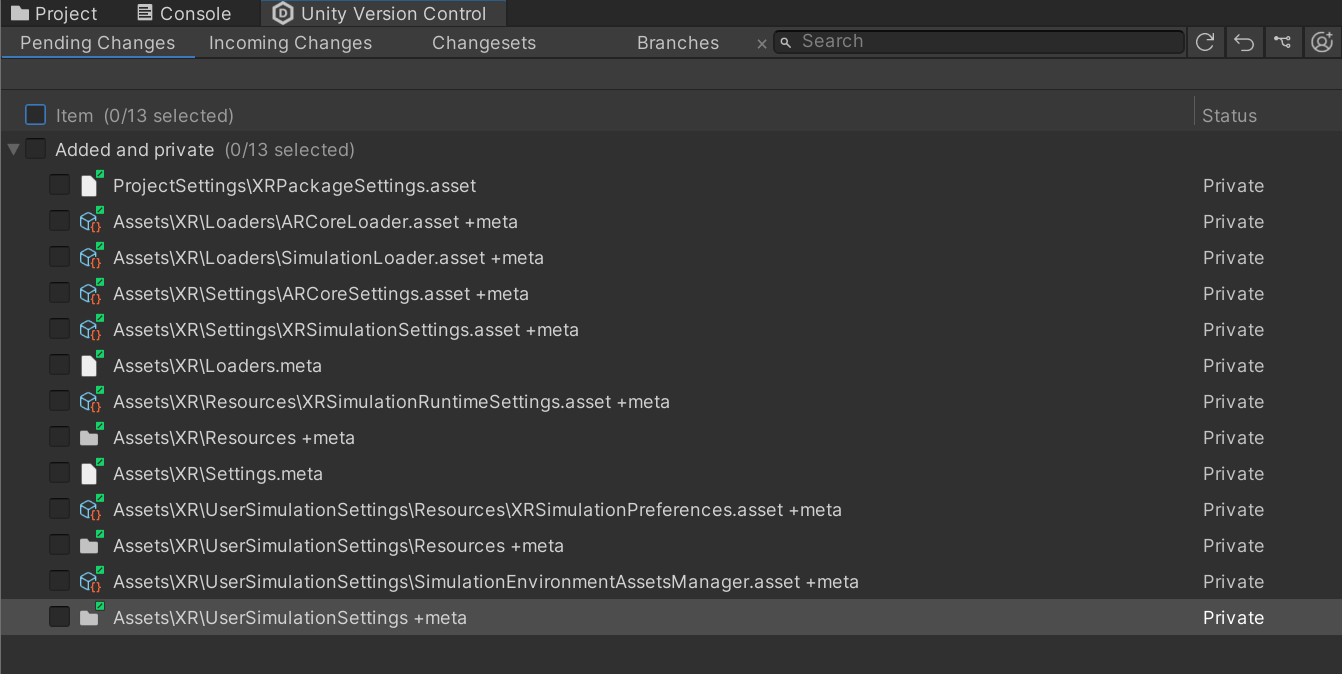Clear the search field with the x
Image resolution: width=1342 pixels, height=674 pixels.
(762, 43)
